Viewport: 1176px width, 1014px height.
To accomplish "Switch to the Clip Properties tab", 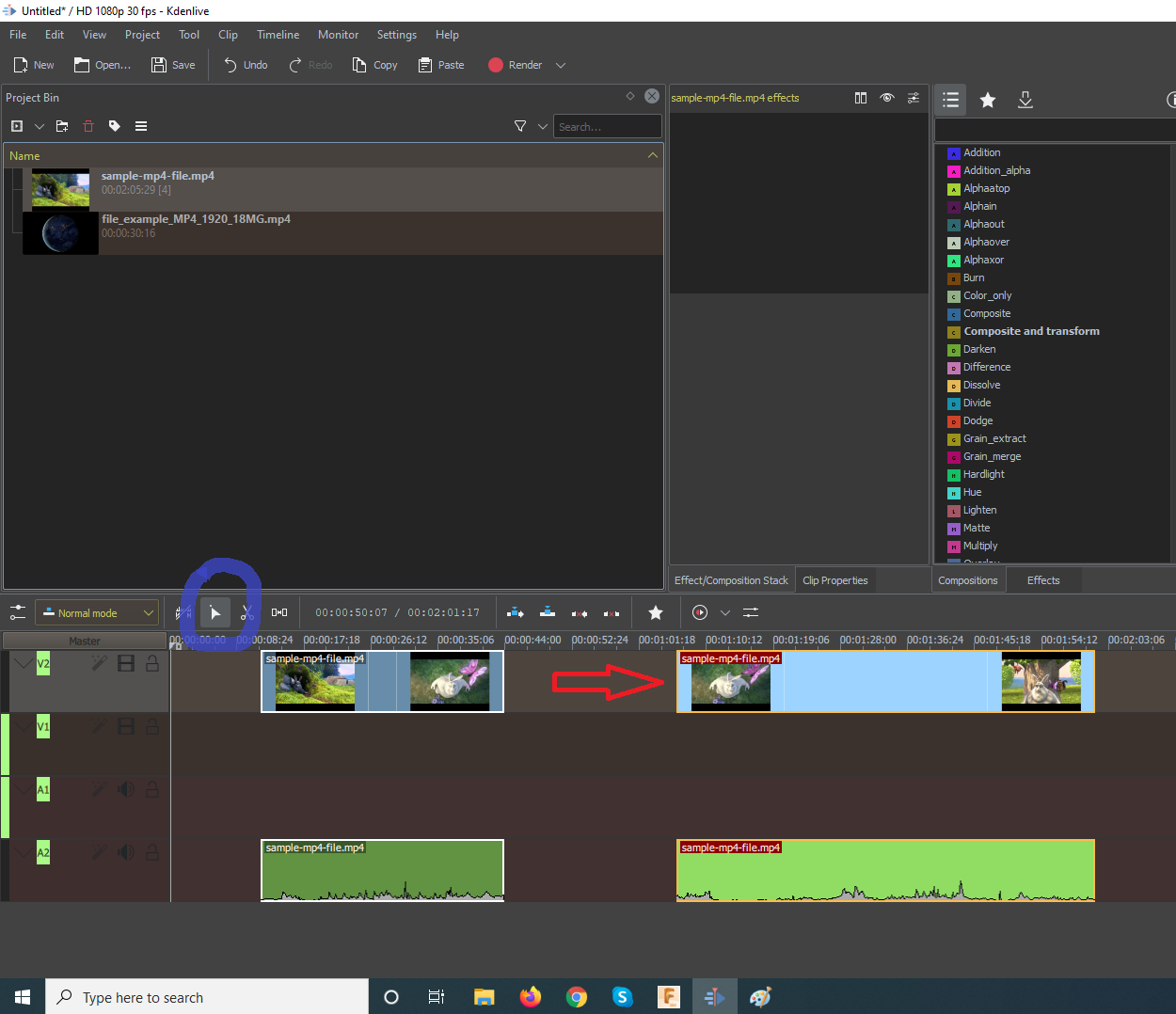I will pos(835,580).
